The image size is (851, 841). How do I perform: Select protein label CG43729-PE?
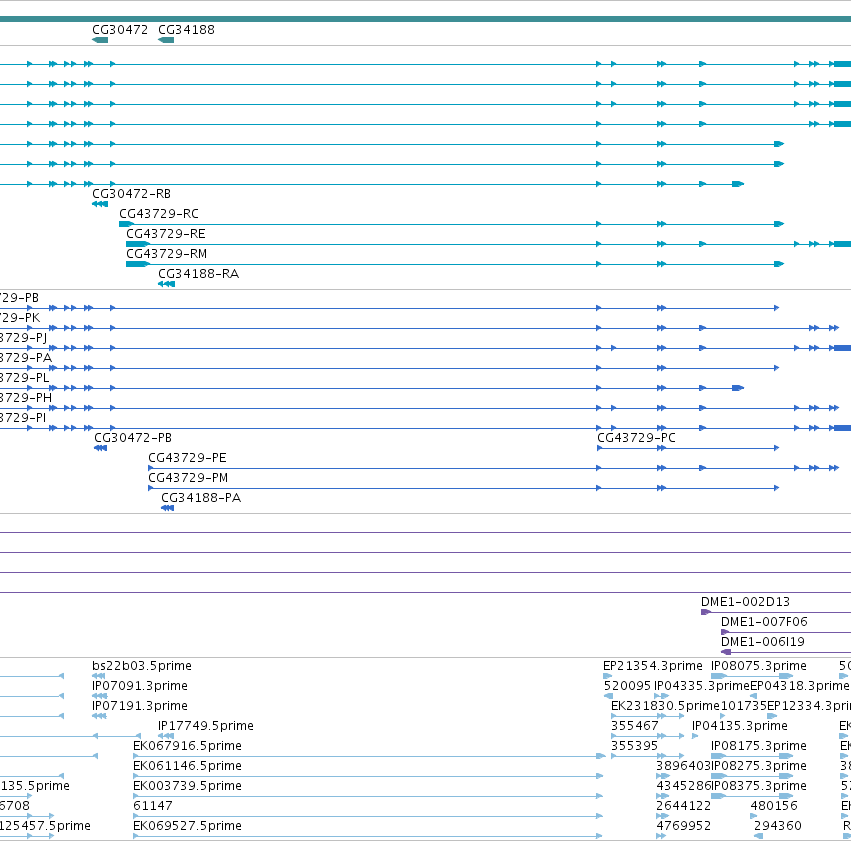187,458
